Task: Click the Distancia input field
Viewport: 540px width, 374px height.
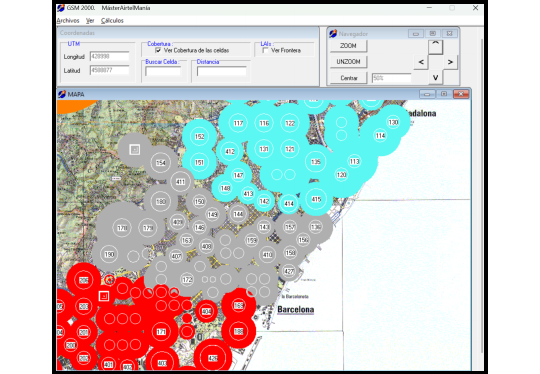Action: tap(222, 71)
